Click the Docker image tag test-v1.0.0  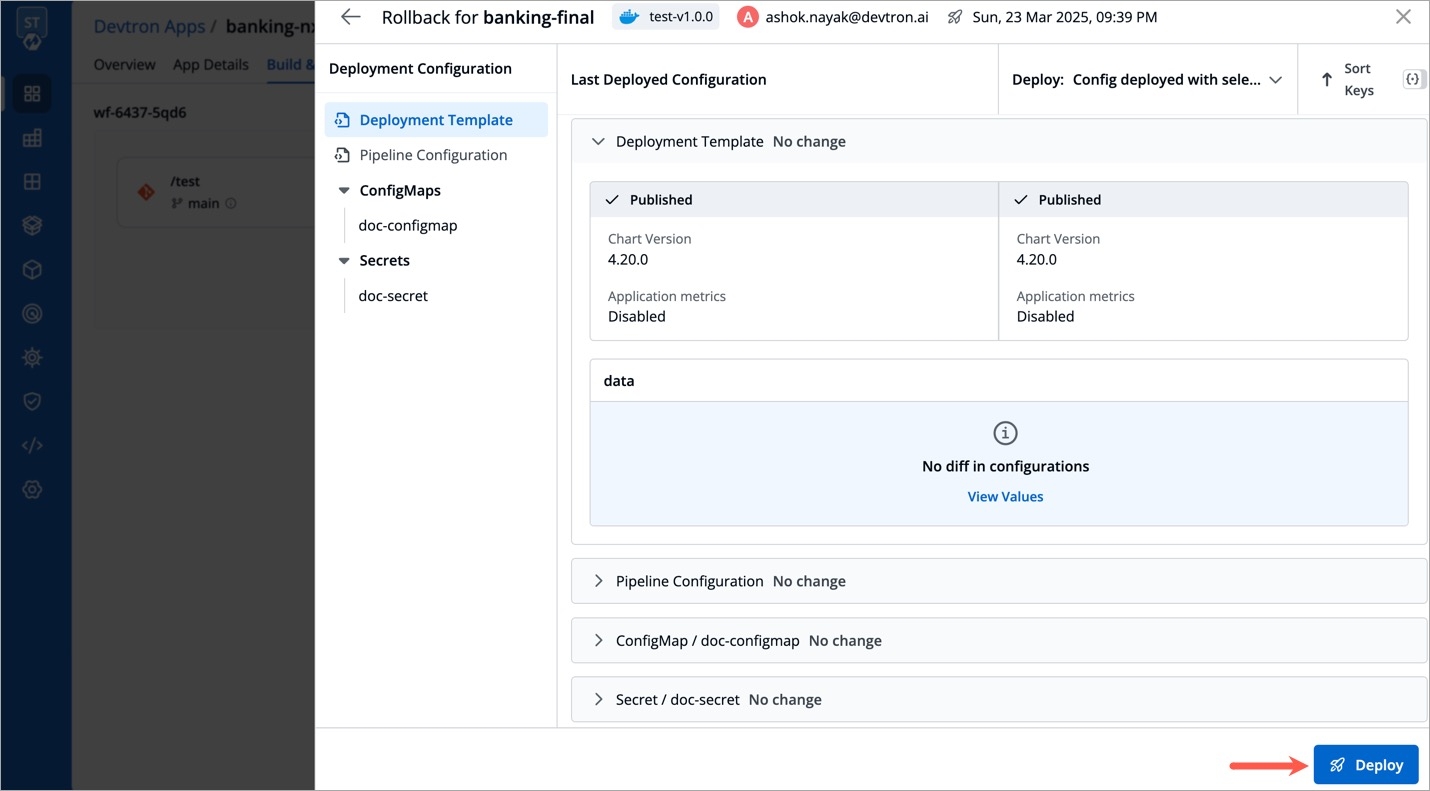(x=666, y=17)
